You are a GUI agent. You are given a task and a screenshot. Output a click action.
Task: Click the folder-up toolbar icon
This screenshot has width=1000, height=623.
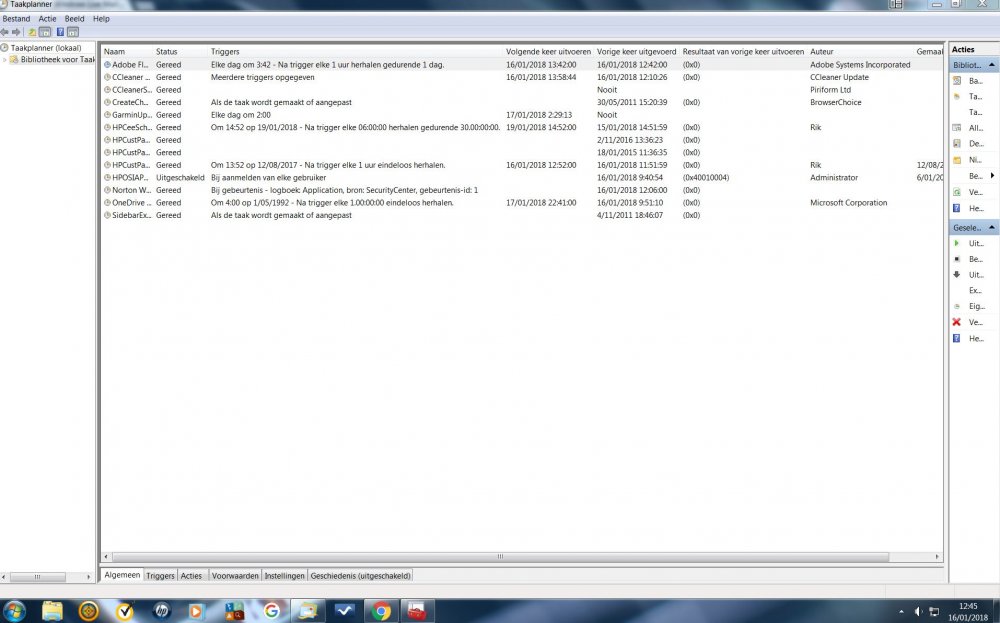(x=32, y=32)
